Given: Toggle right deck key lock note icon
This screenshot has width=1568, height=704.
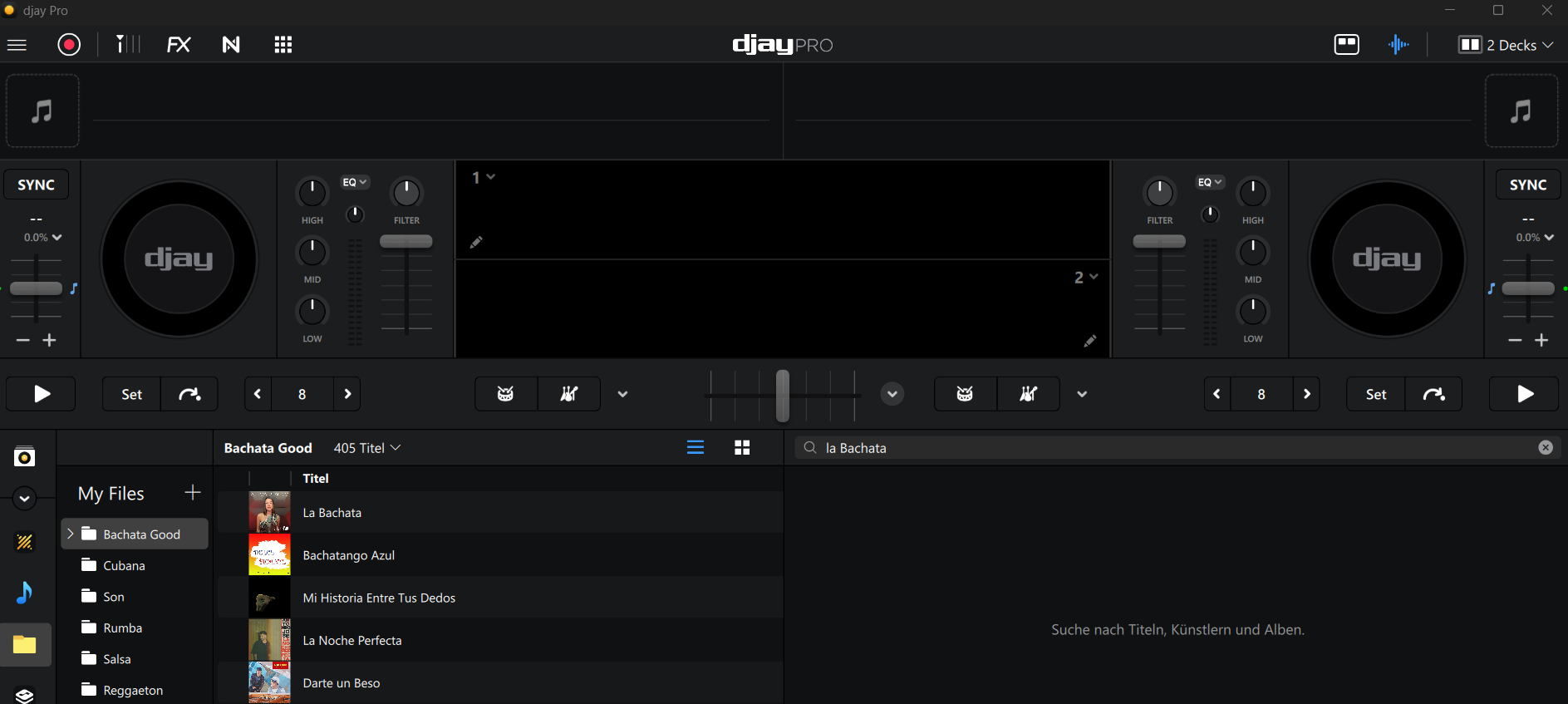Looking at the screenshot, I should [1492, 288].
